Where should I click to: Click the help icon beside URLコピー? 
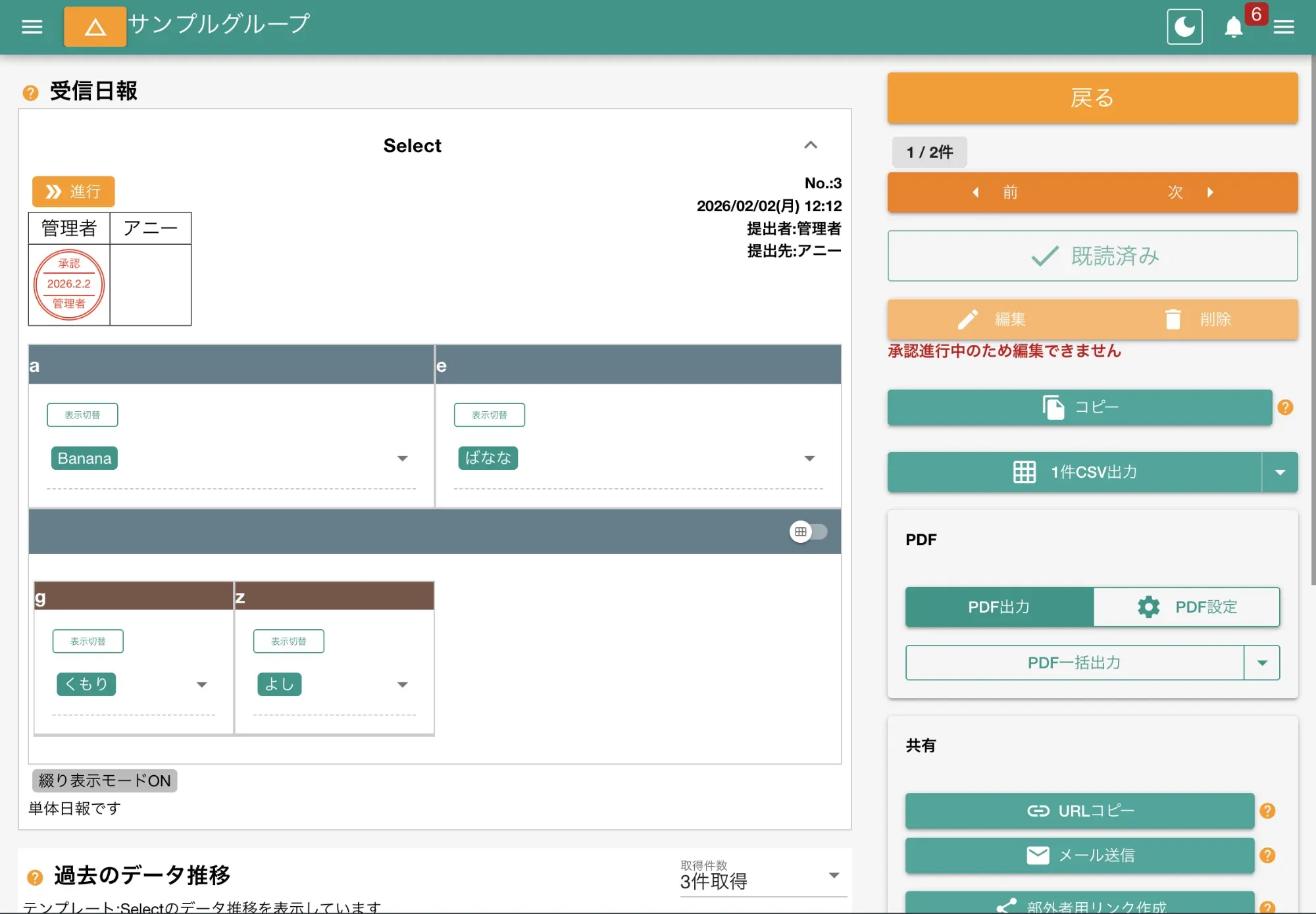click(1267, 811)
